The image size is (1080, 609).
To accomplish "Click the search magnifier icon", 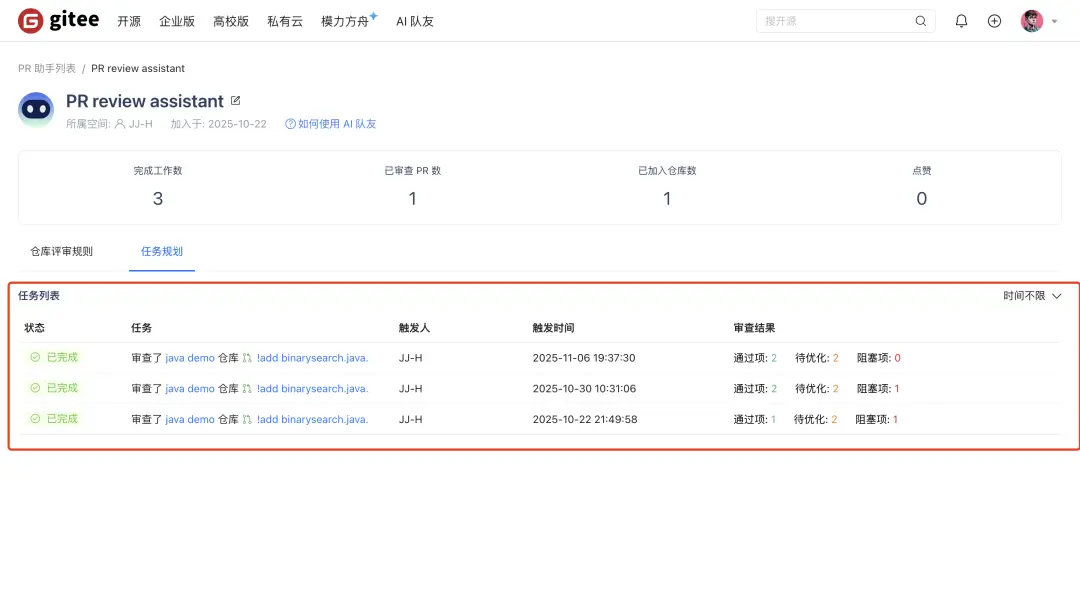I will coord(920,21).
